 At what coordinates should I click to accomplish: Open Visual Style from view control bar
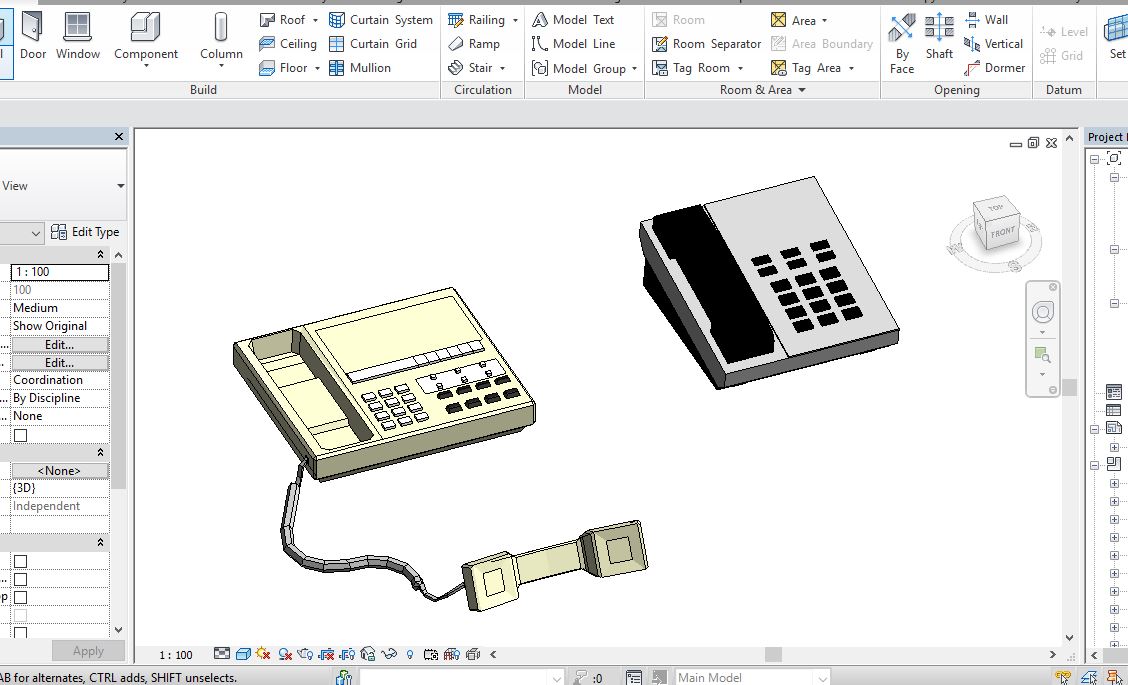[x=243, y=654]
